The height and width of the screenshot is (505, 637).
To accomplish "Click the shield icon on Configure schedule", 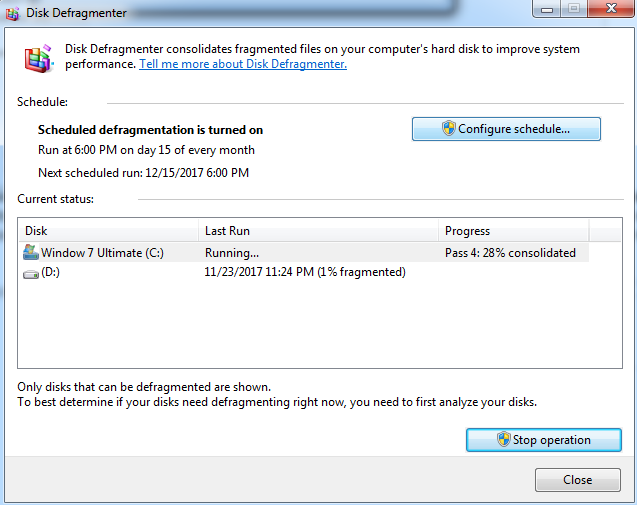I will tap(449, 129).
